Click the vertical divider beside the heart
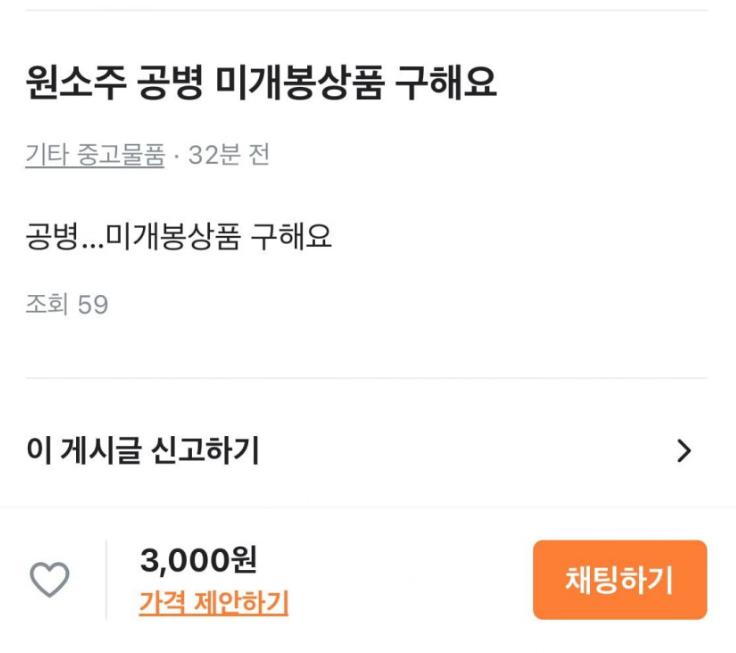The width and height of the screenshot is (736, 653). tap(106, 580)
